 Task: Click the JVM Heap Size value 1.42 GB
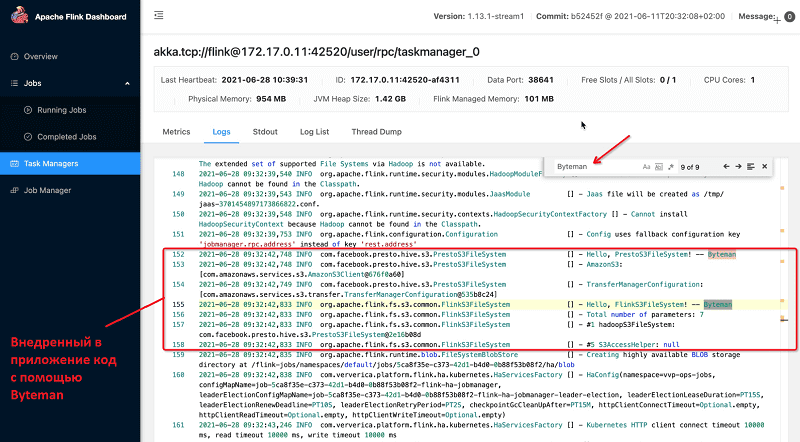[x=390, y=99]
